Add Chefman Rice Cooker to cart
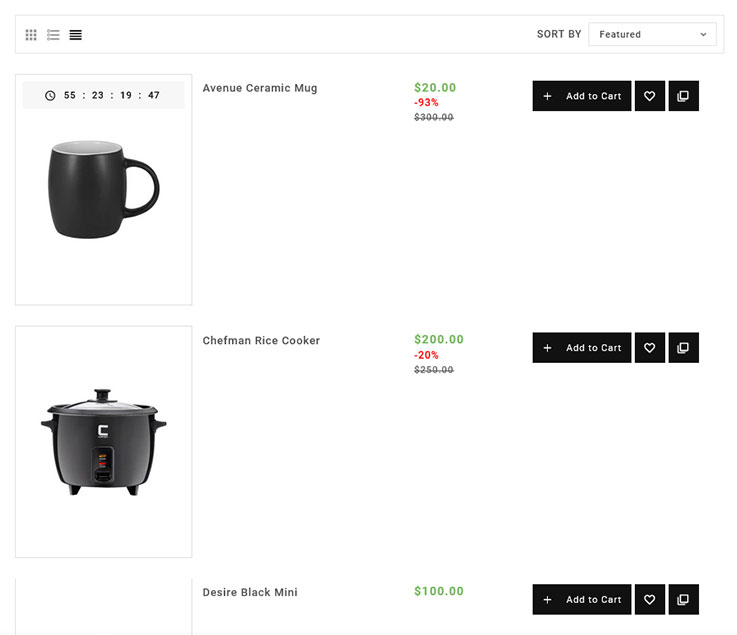Viewport: 737px width, 635px height. pyautogui.click(x=582, y=348)
